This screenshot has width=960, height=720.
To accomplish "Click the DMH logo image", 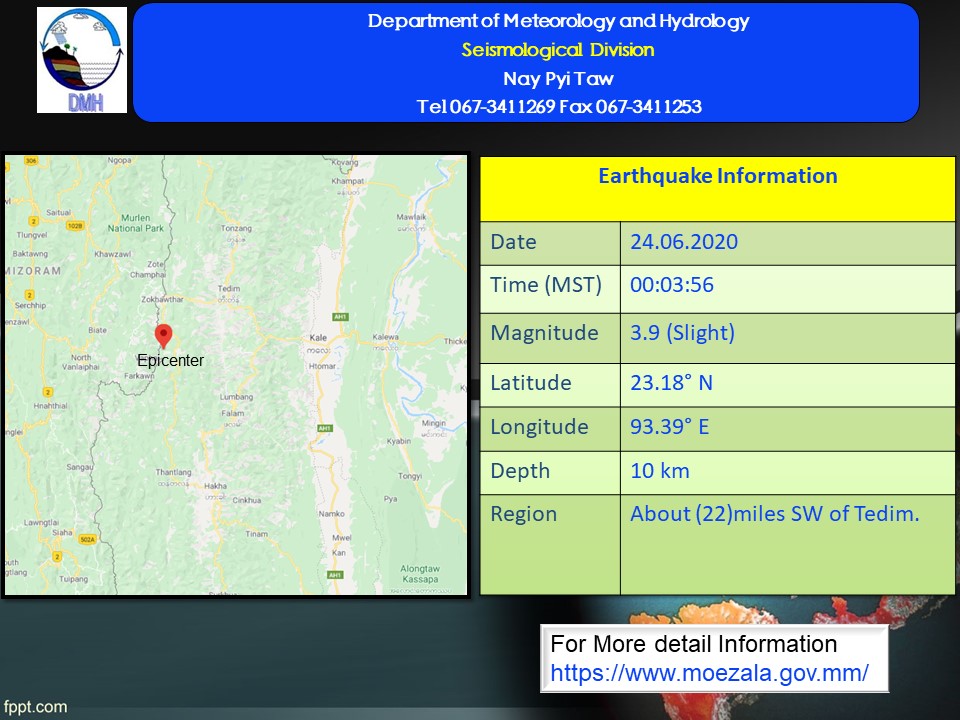I will [x=82, y=60].
